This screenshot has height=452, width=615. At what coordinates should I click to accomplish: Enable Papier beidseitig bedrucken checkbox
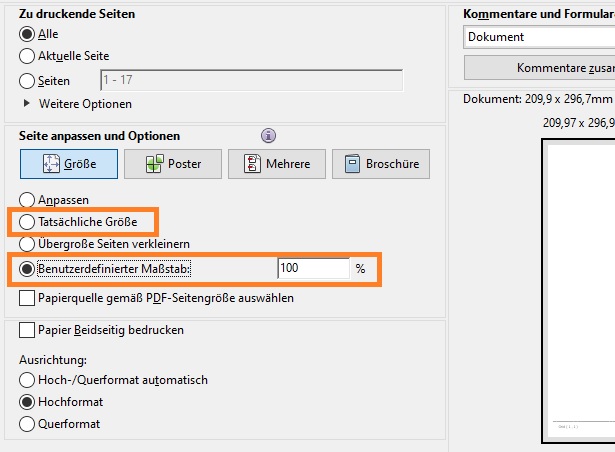point(27,330)
